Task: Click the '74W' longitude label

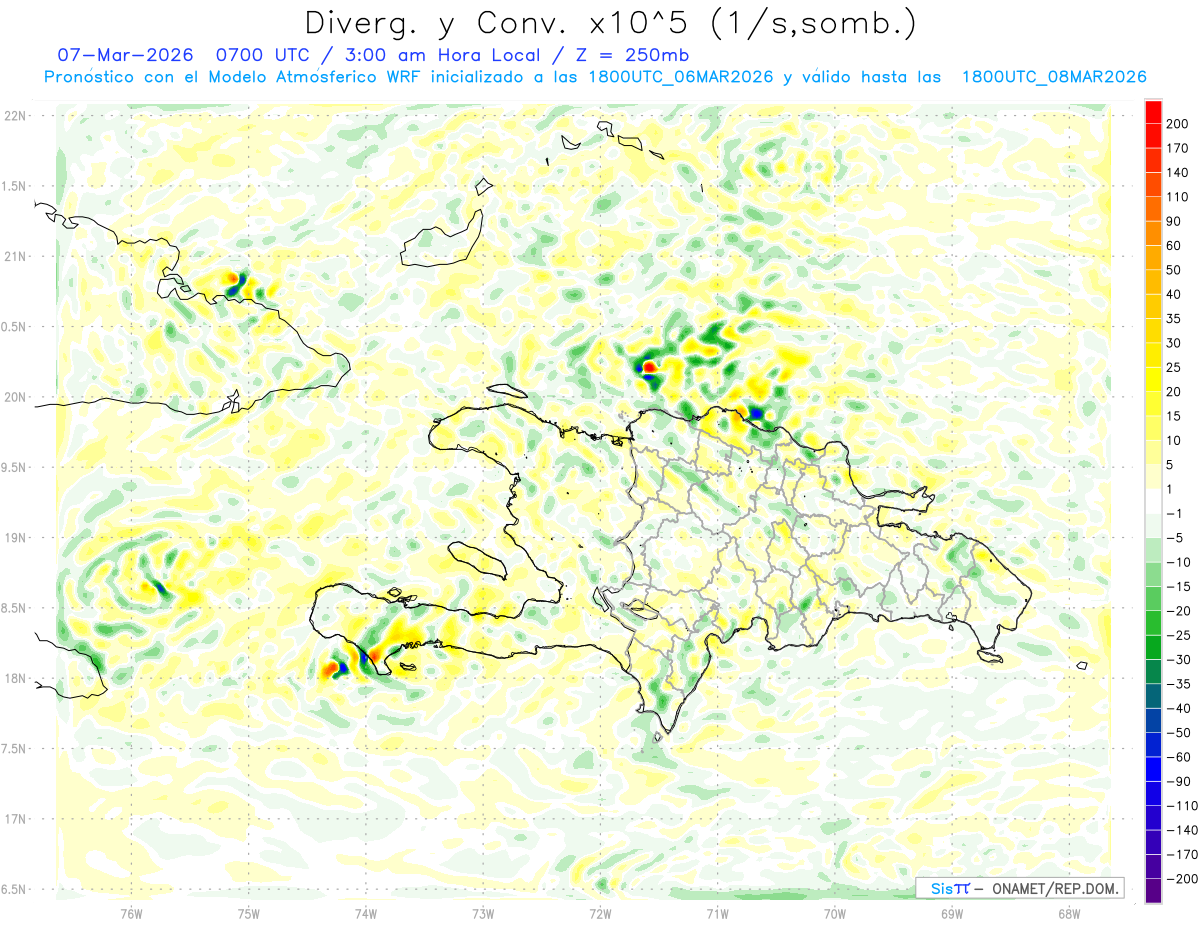Action: (x=366, y=914)
